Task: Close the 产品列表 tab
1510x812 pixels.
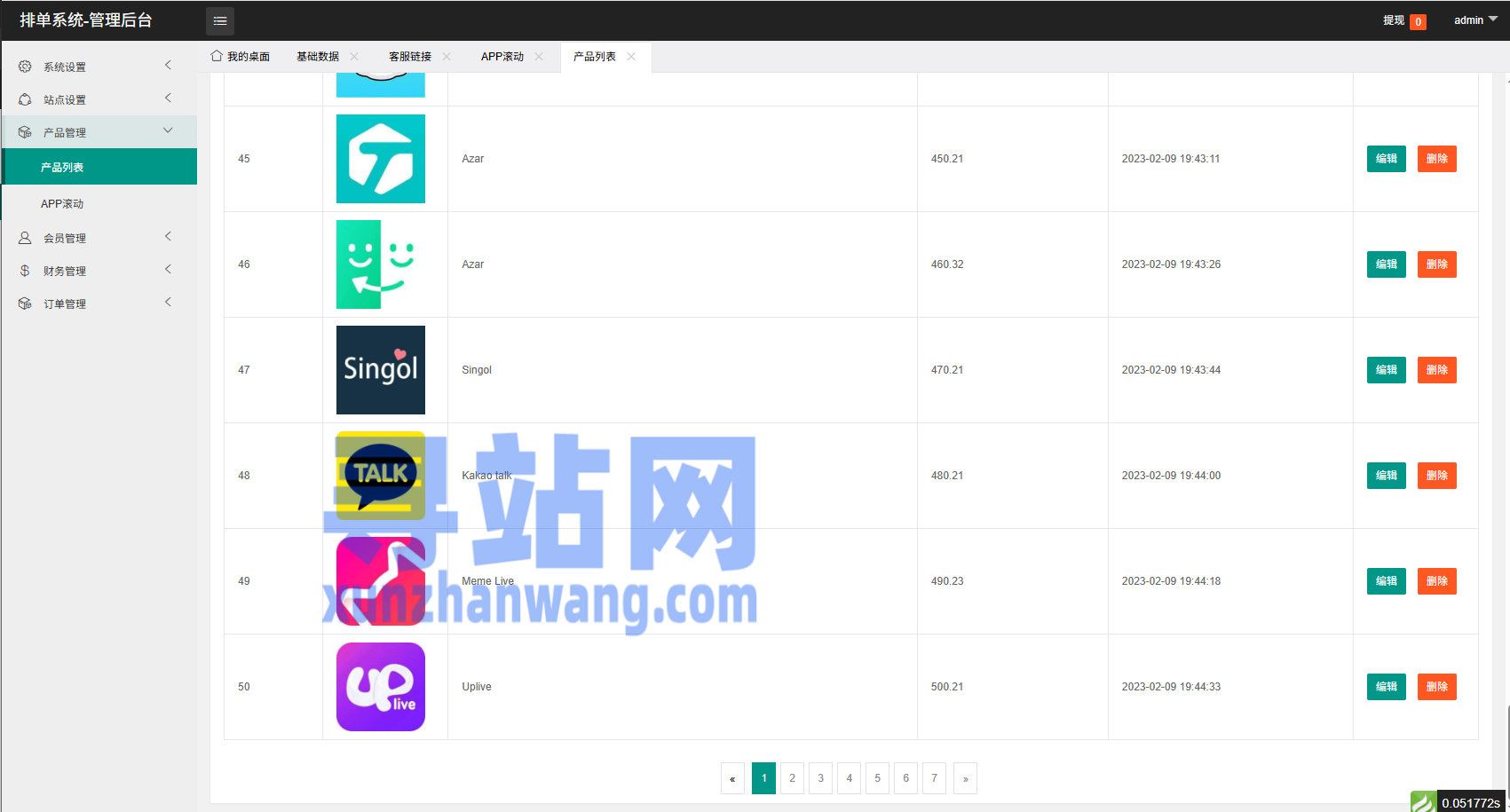Action: click(631, 56)
